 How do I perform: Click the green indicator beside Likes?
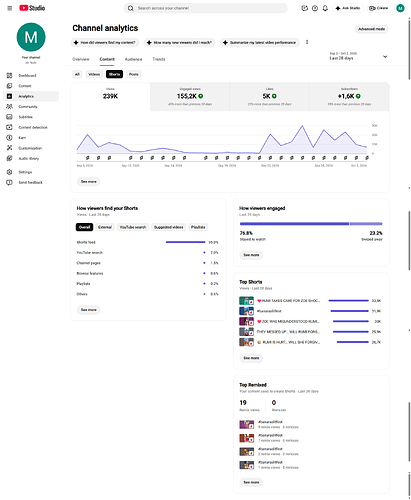(274, 96)
